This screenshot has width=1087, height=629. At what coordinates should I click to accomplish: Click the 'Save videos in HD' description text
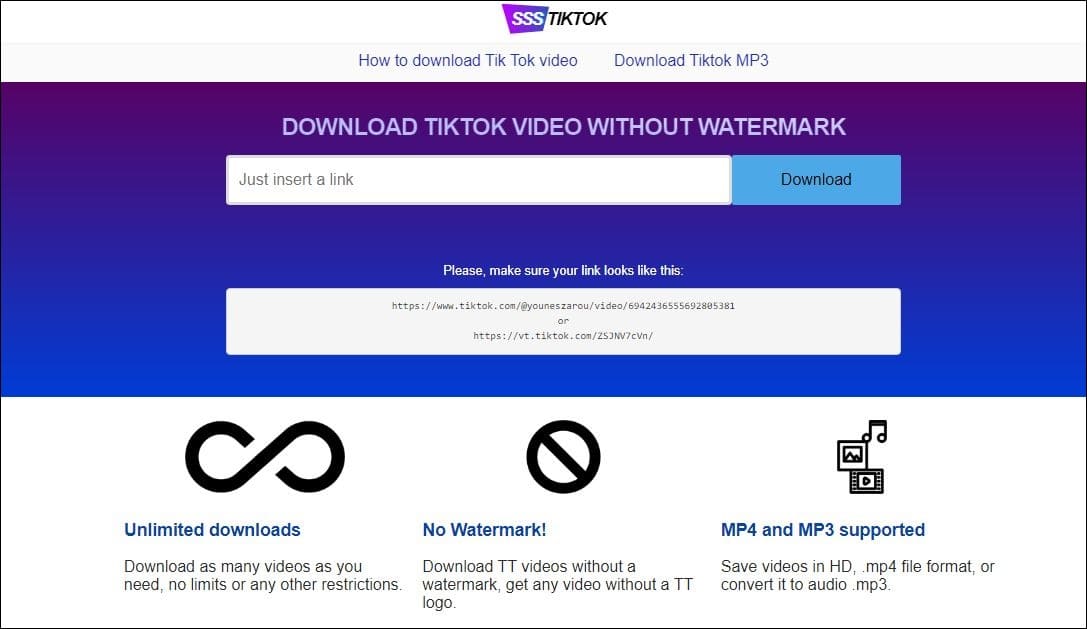pyautogui.click(x=858, y=576)
